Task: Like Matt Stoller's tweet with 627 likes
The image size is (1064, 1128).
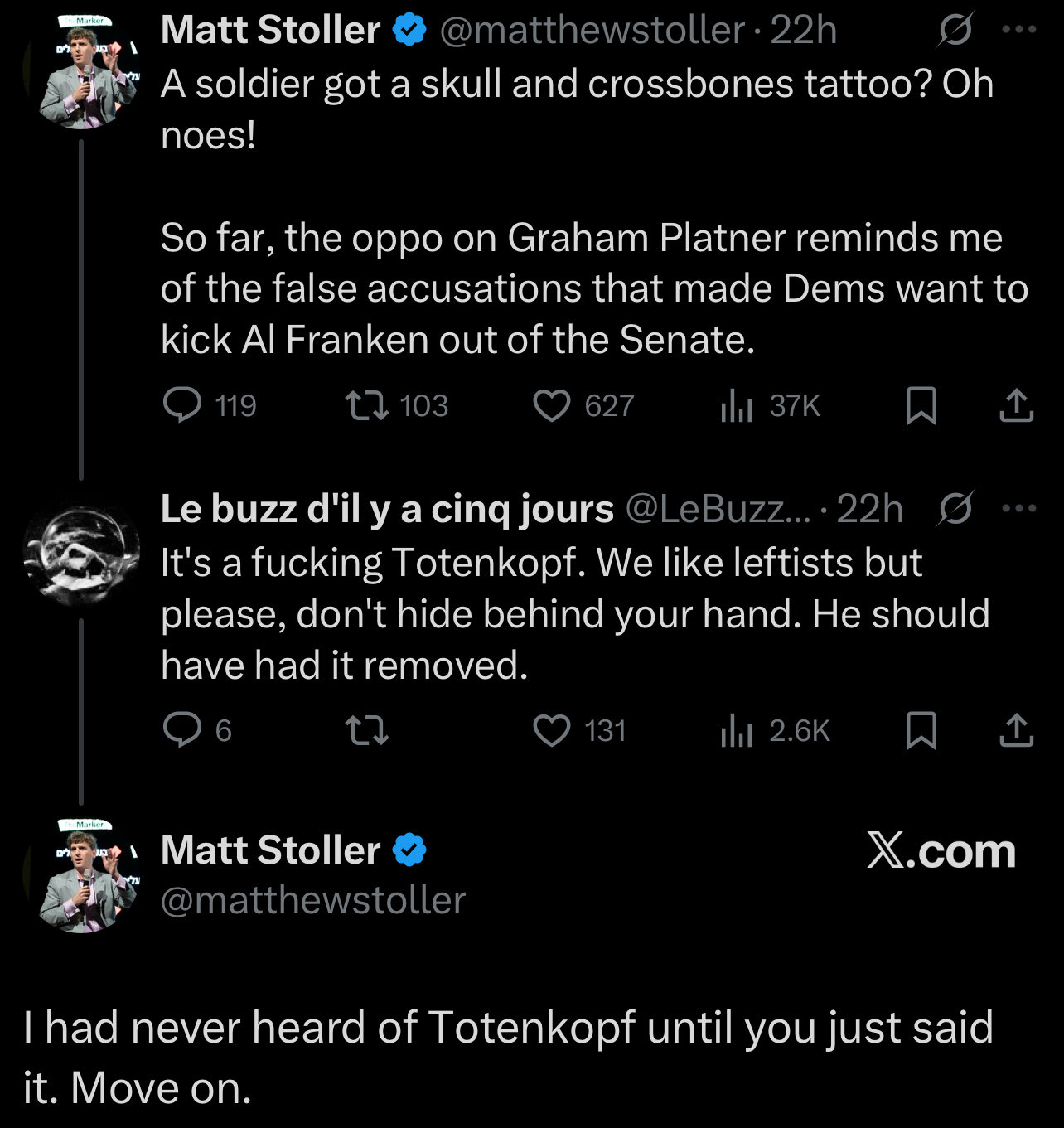Action: pyautogui.click(x=551, y=406)
